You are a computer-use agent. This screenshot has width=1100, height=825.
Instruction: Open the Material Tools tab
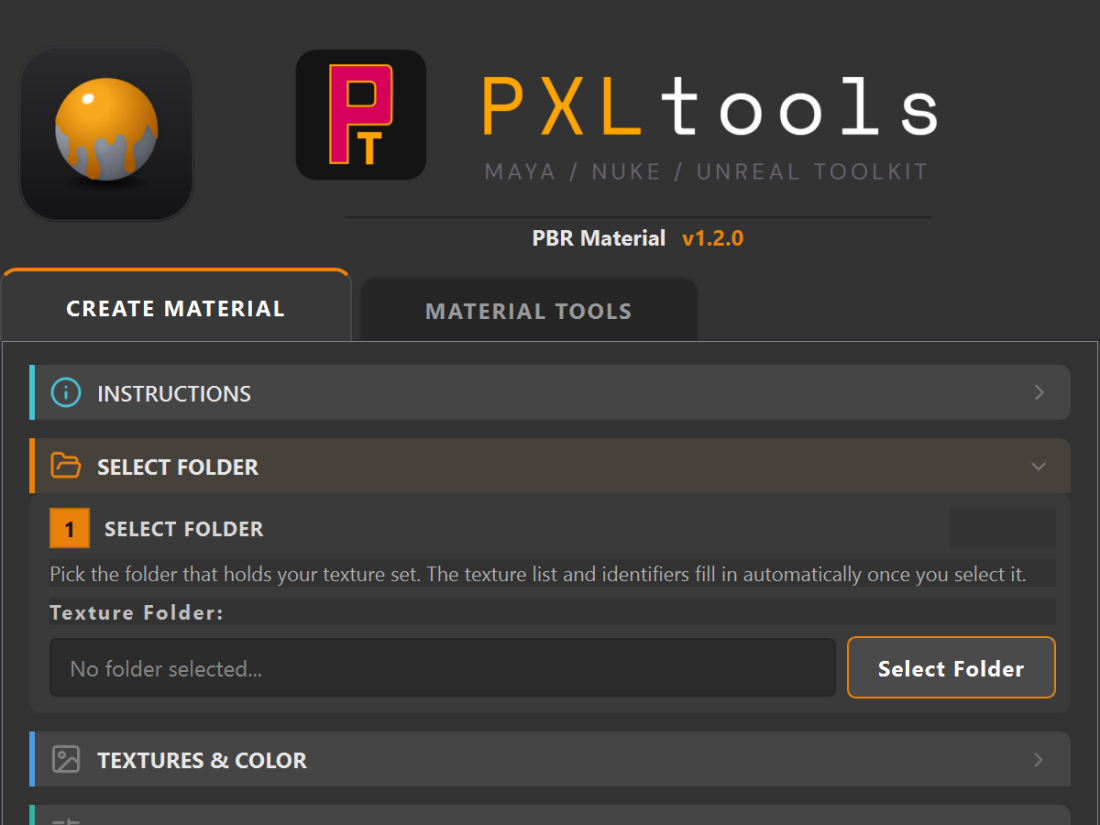529,311
